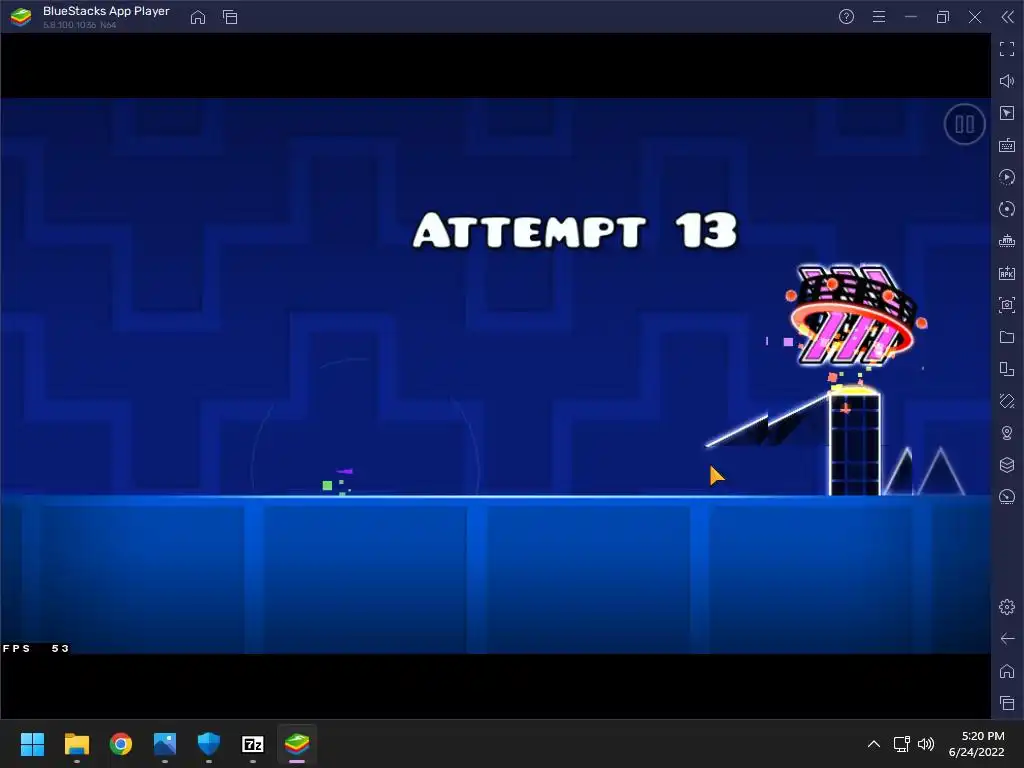Viewport: 1024px width, 768px height.
Task: Open the macro recorder play icon
Action: coord(1007,177)
